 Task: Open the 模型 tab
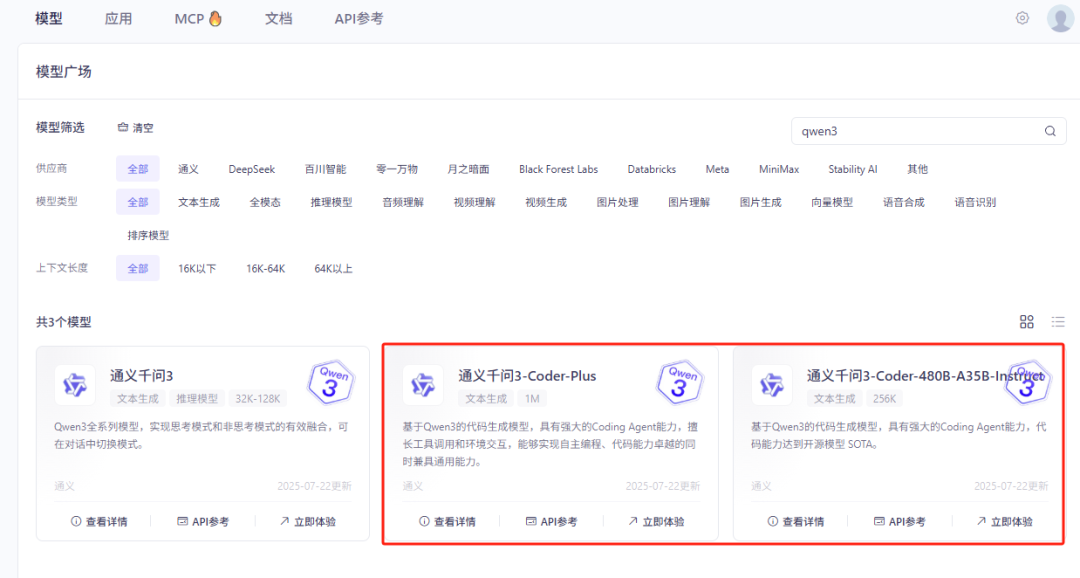point(49,19)
